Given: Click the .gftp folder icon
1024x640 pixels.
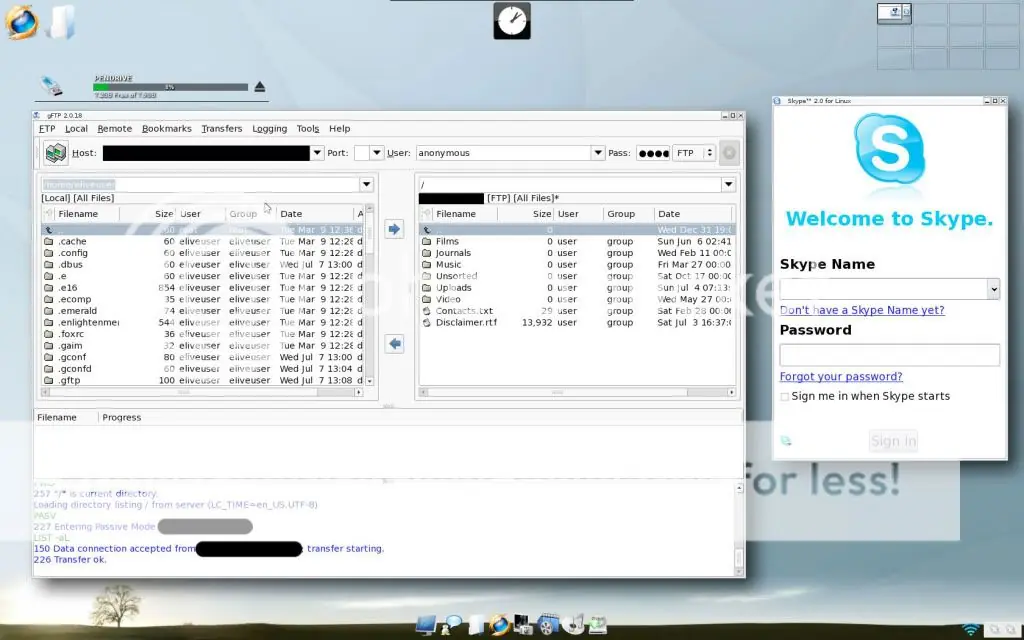Looking at the screenshot, I should point(48,380).
